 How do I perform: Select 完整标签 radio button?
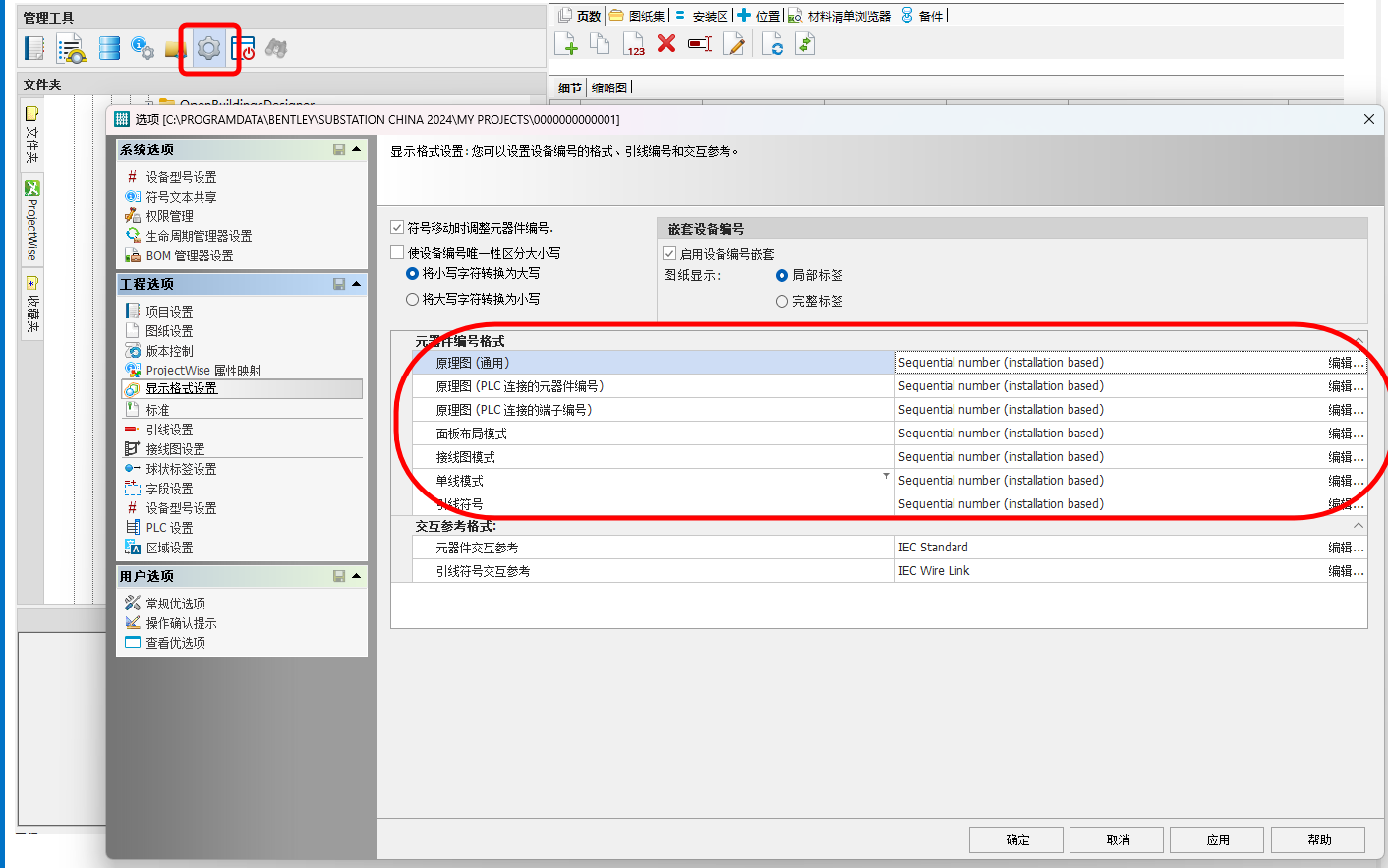(782, 301)
